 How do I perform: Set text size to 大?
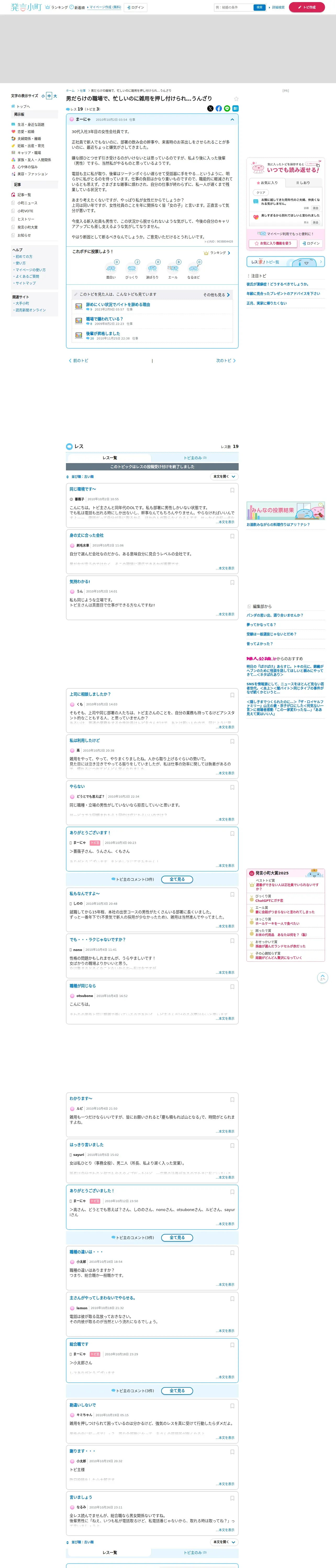55,96
